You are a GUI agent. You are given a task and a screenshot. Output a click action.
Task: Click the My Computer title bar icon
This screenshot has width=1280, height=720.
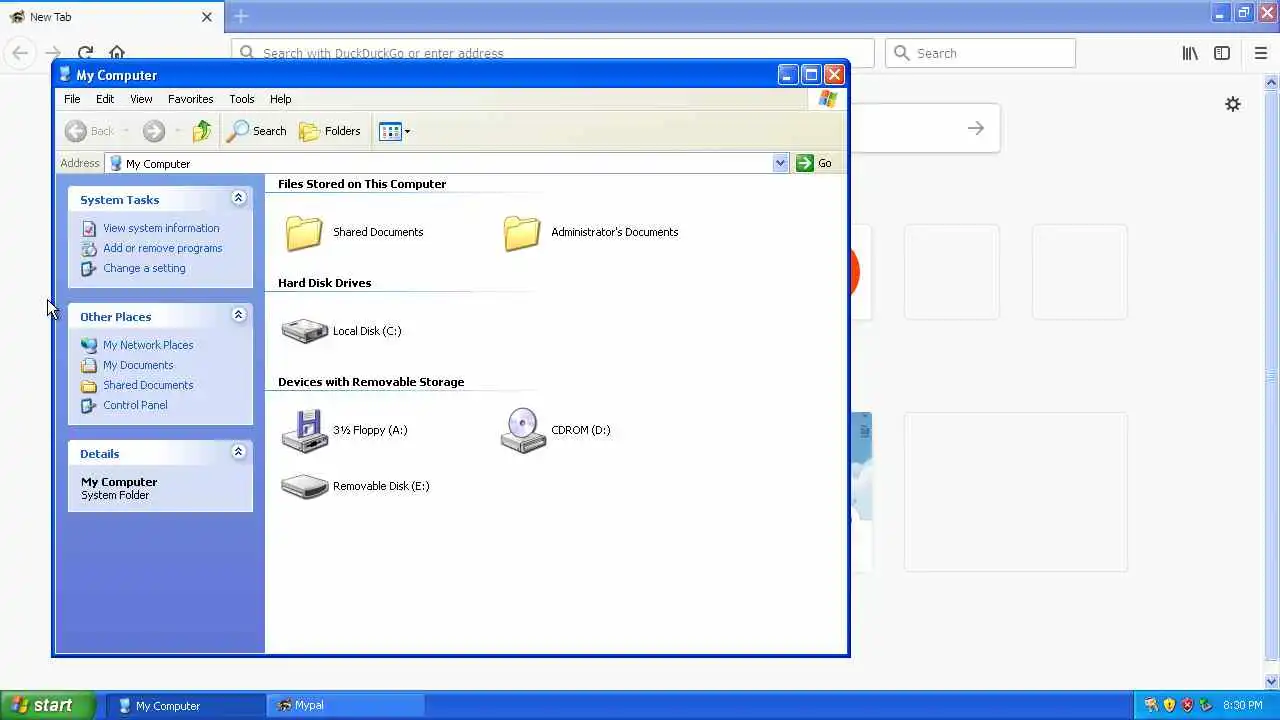65,74
